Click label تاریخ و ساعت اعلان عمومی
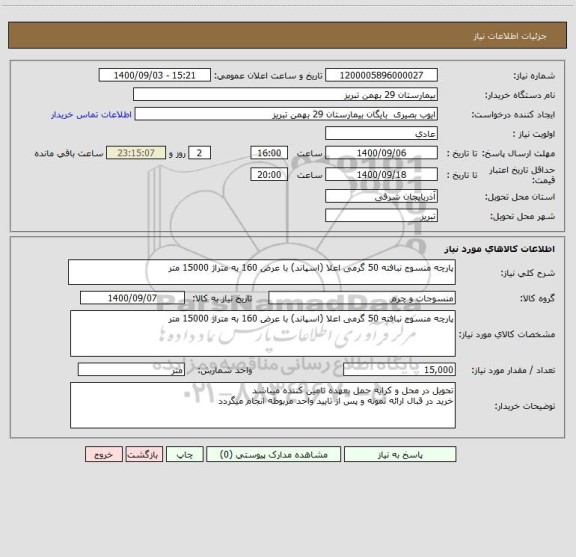The height and width of the screenshot is (557, 576). coord(269,76)
